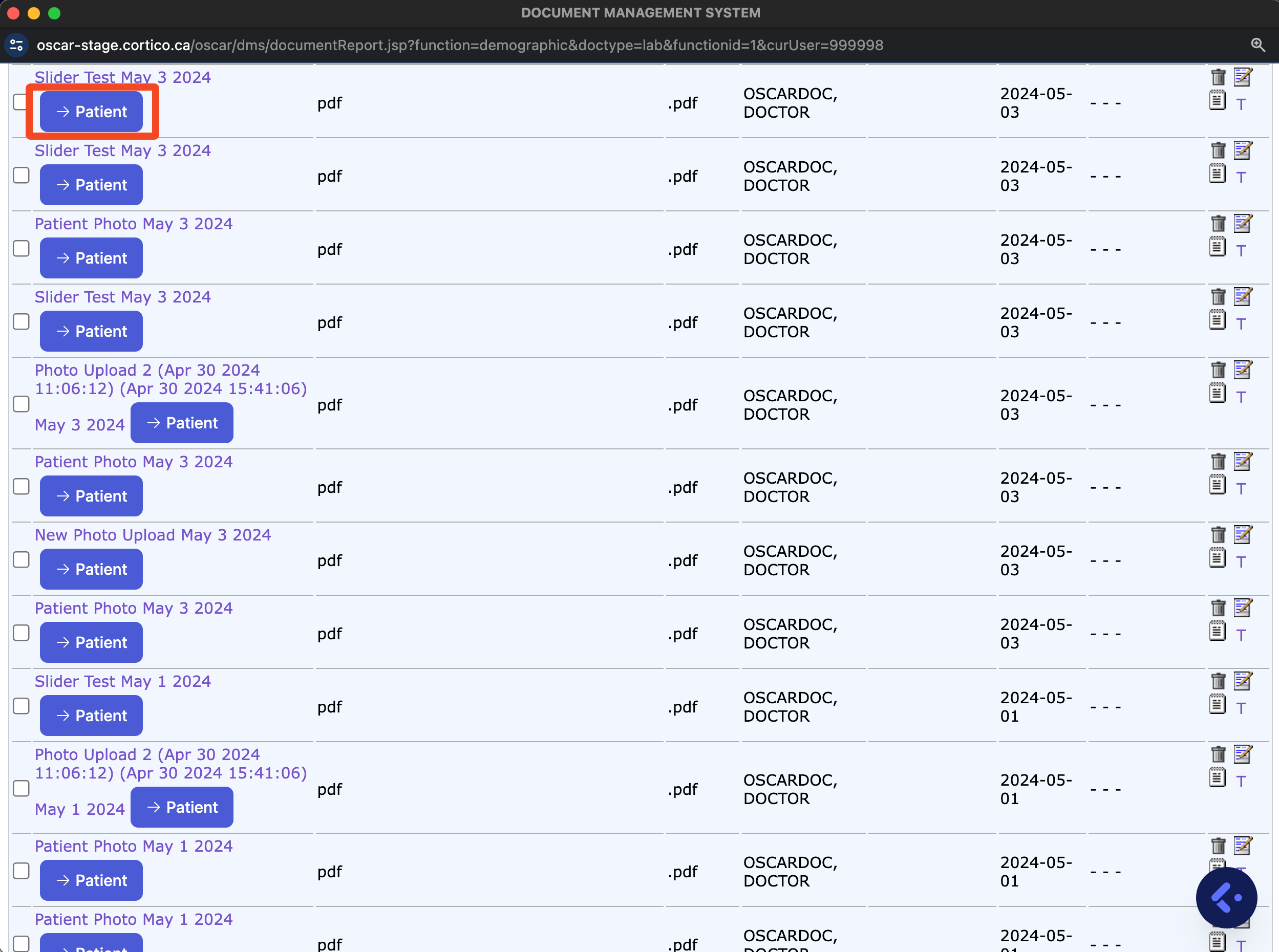Image resolution: width=1279 pixels, height=952 pixels.
Task: Edit the New Photo Upload May 3 document
Action: click(x=1242, y=535)
